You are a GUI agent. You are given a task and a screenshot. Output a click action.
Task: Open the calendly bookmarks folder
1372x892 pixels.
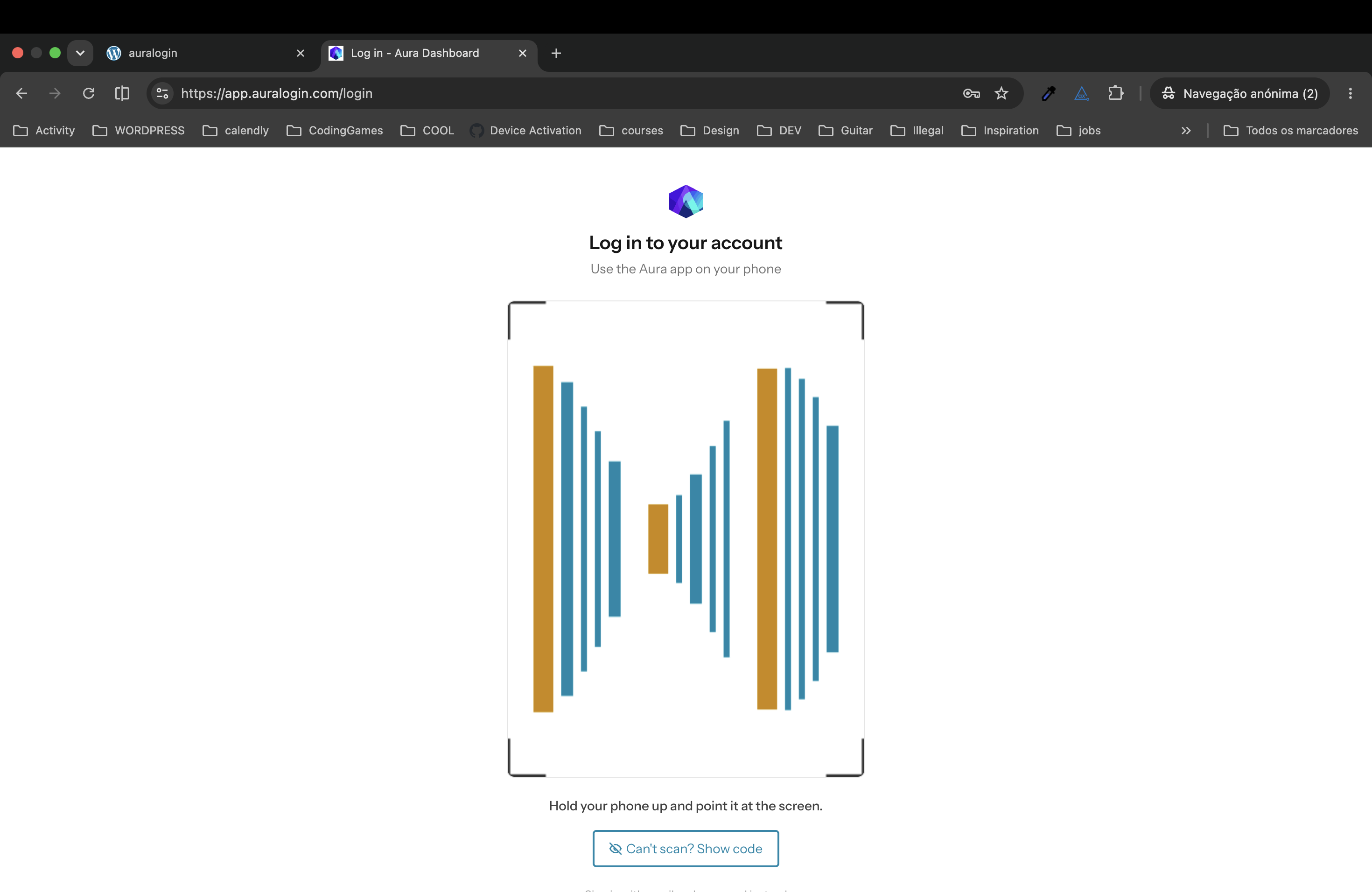point(236,131)
